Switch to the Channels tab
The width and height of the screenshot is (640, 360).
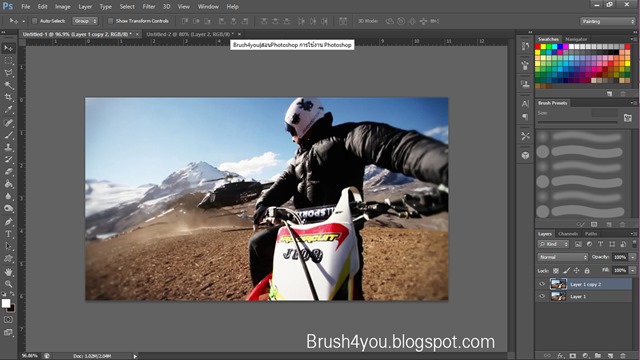click(568, 234)
